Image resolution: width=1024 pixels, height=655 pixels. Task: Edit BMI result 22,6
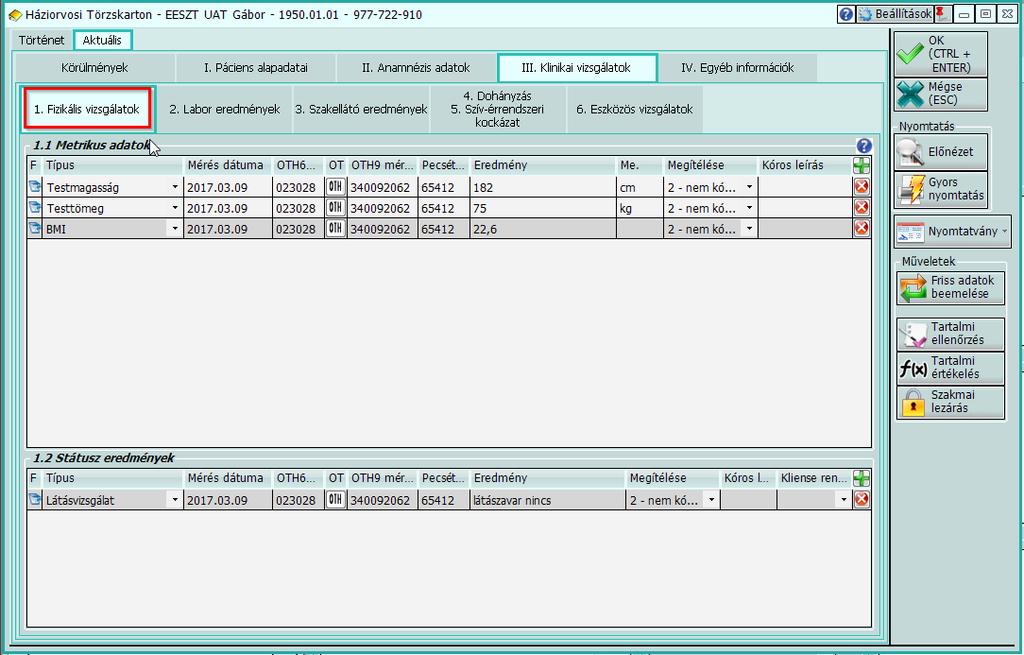pyautogui.click(x=543, y=229)
